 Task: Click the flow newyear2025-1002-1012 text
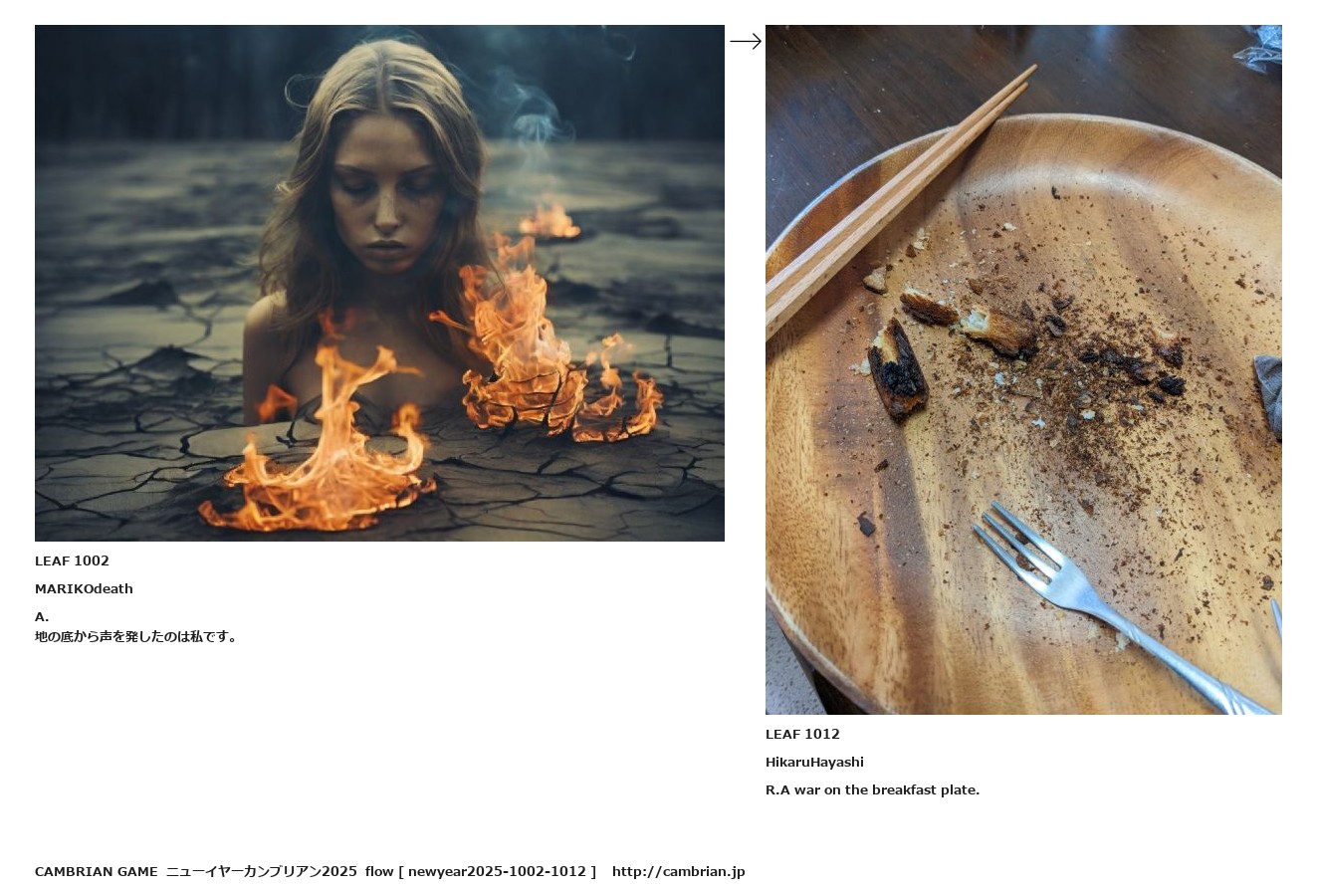tap(481, 871)
